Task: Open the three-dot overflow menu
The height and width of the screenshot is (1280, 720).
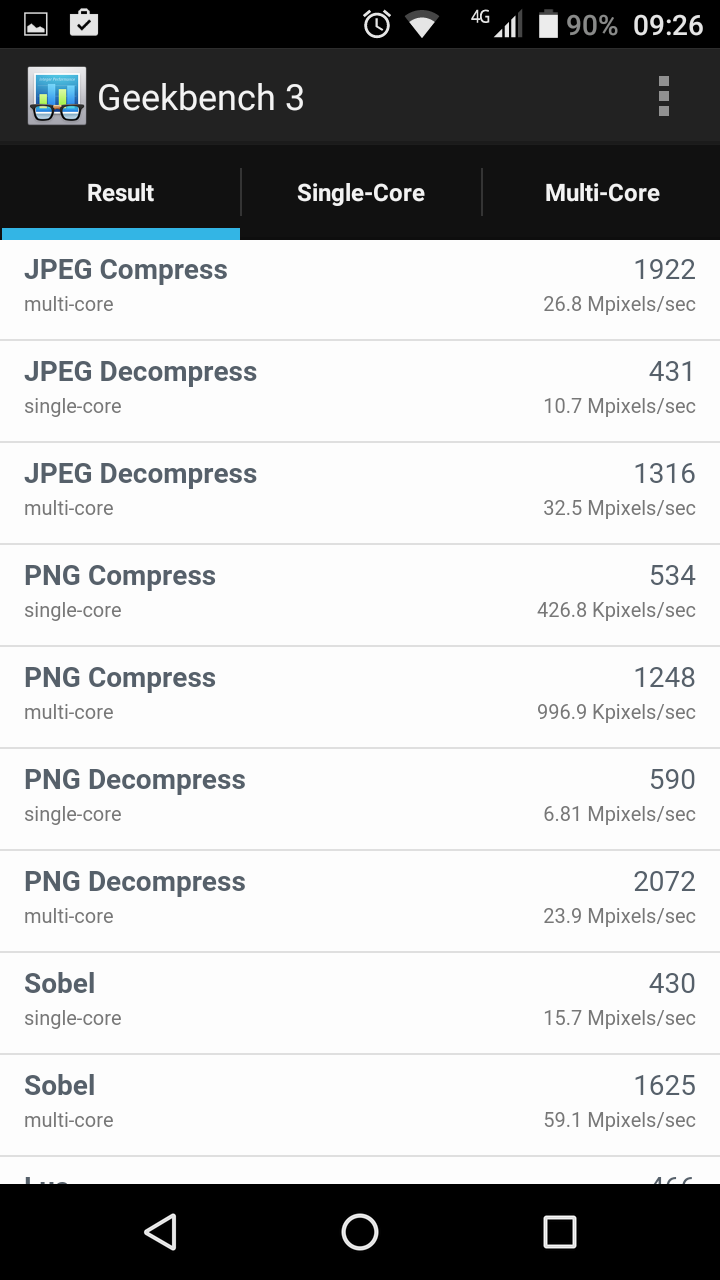Action: coord(663,97)
